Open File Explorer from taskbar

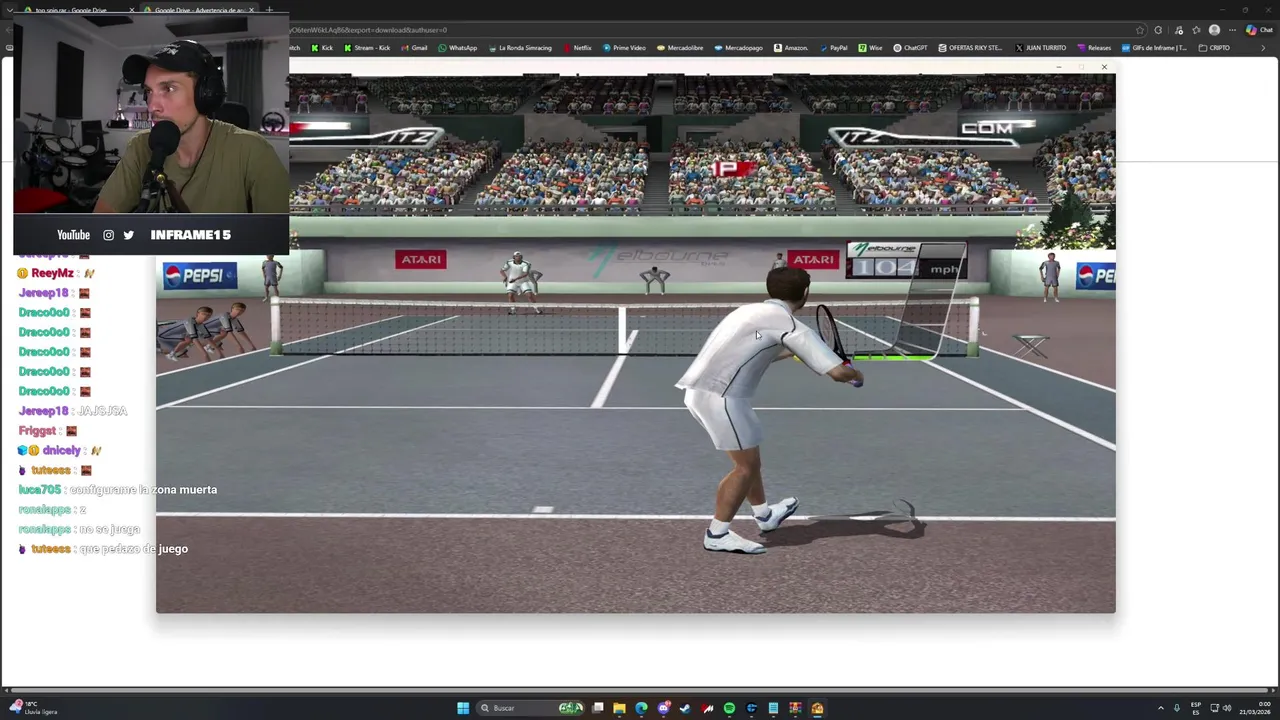(x=619, y=708)
